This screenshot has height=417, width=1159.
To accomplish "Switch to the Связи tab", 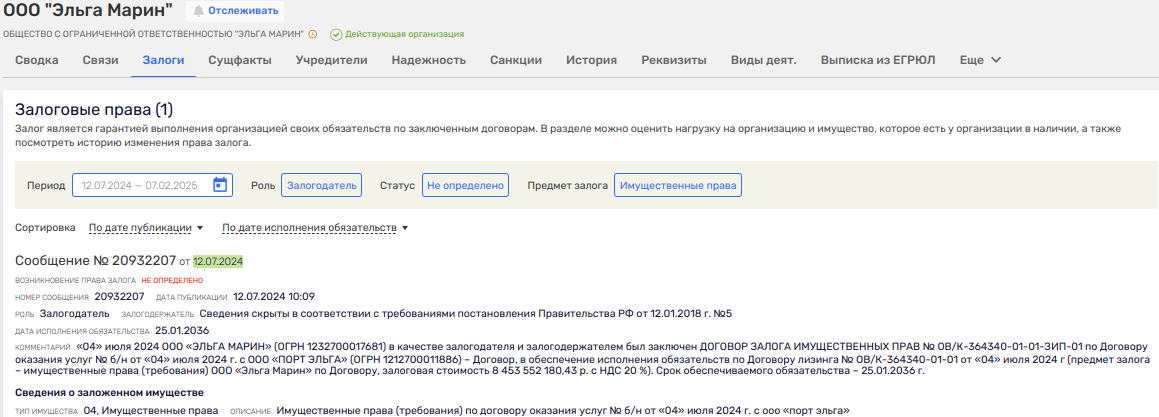I will 101,61.
